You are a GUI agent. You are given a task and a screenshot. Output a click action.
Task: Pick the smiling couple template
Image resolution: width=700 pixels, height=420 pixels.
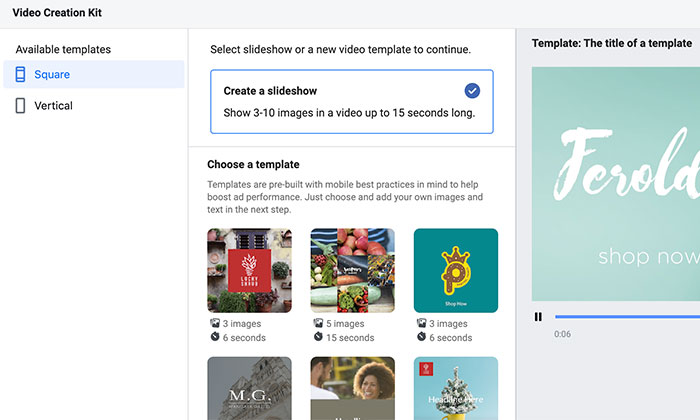pos(353,388)
